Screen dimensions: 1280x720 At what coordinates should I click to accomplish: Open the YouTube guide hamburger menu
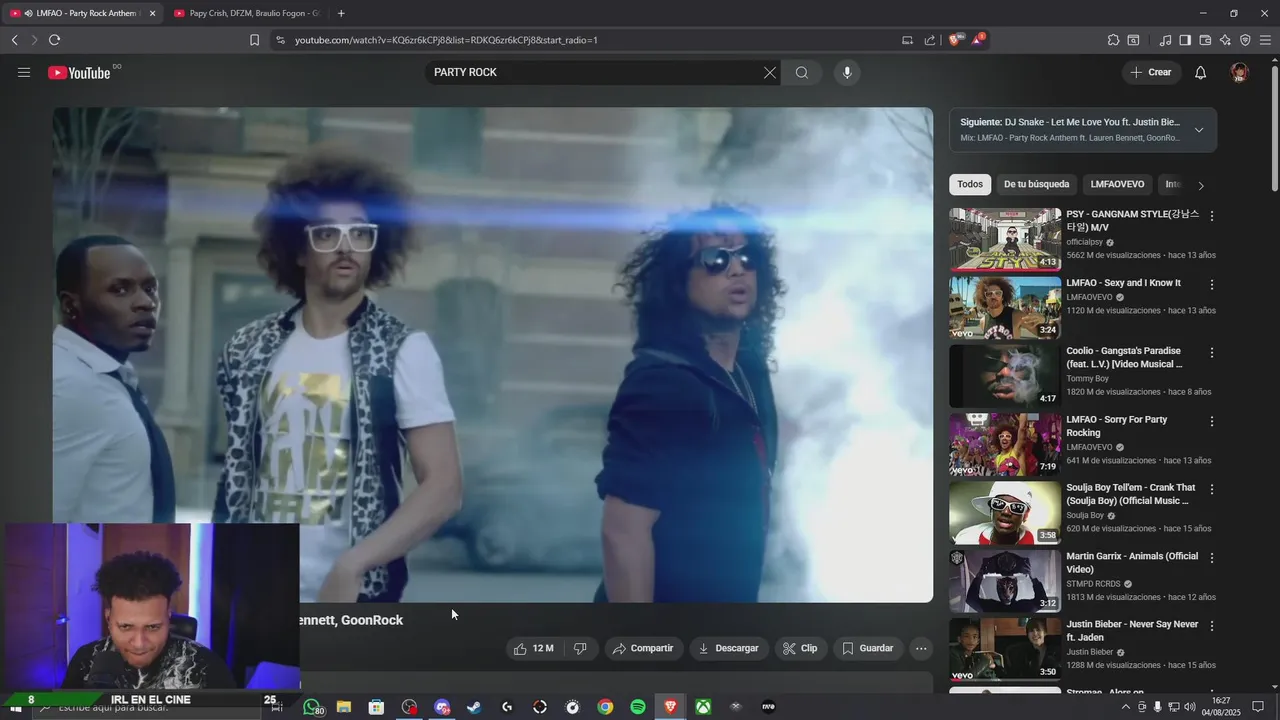24,72
